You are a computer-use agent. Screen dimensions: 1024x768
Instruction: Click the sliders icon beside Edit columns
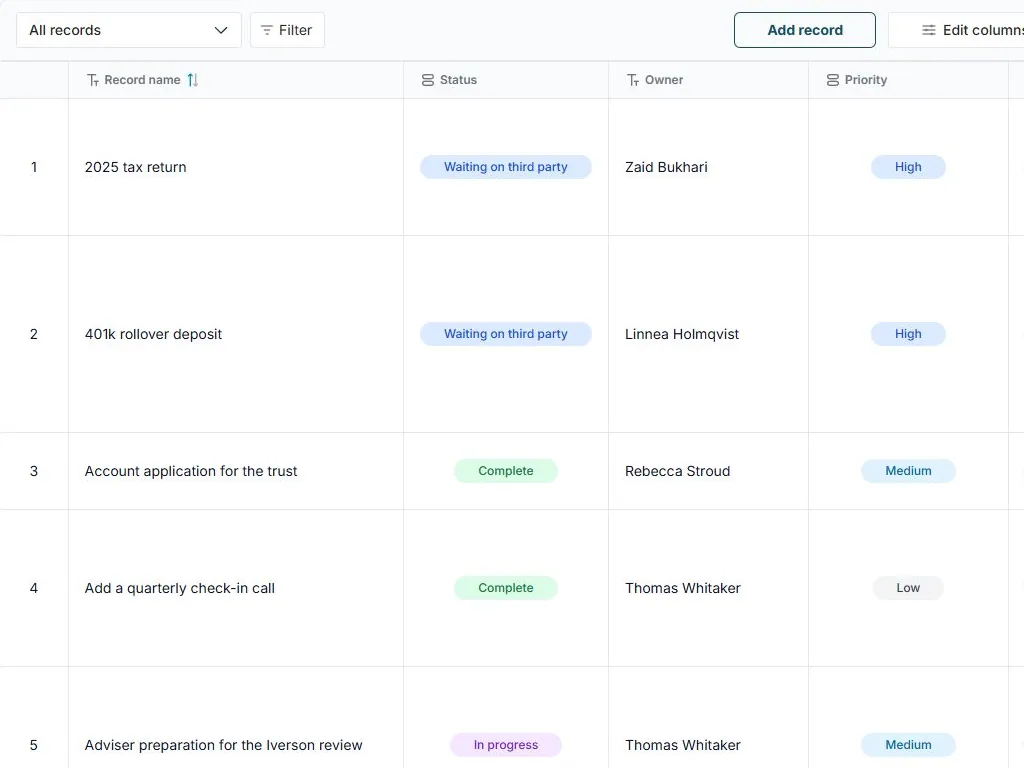tap(929, 30)
